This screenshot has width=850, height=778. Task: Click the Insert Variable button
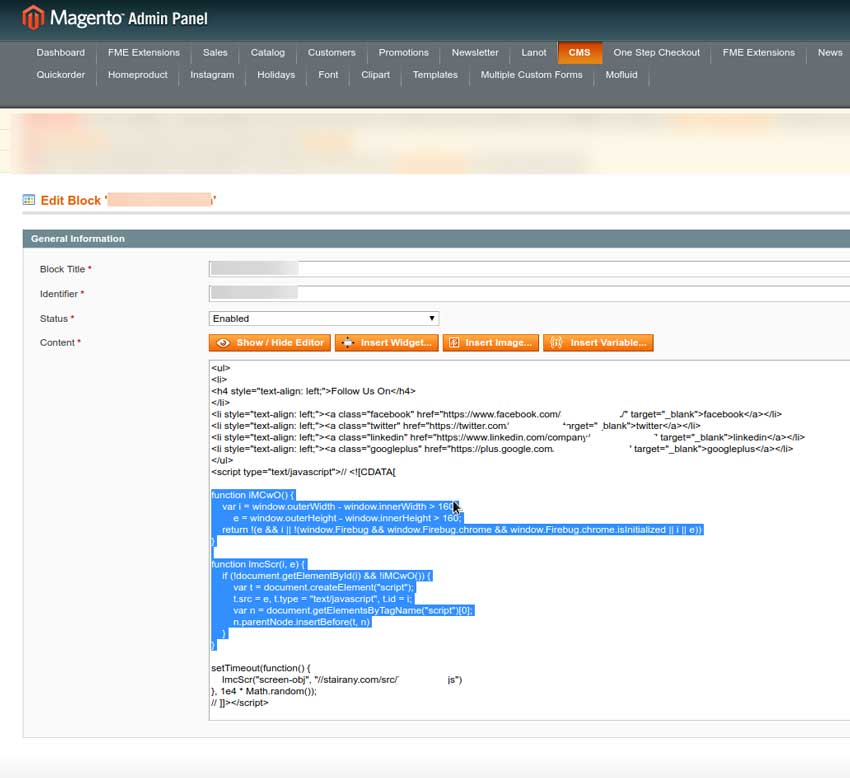click(598, 342)
